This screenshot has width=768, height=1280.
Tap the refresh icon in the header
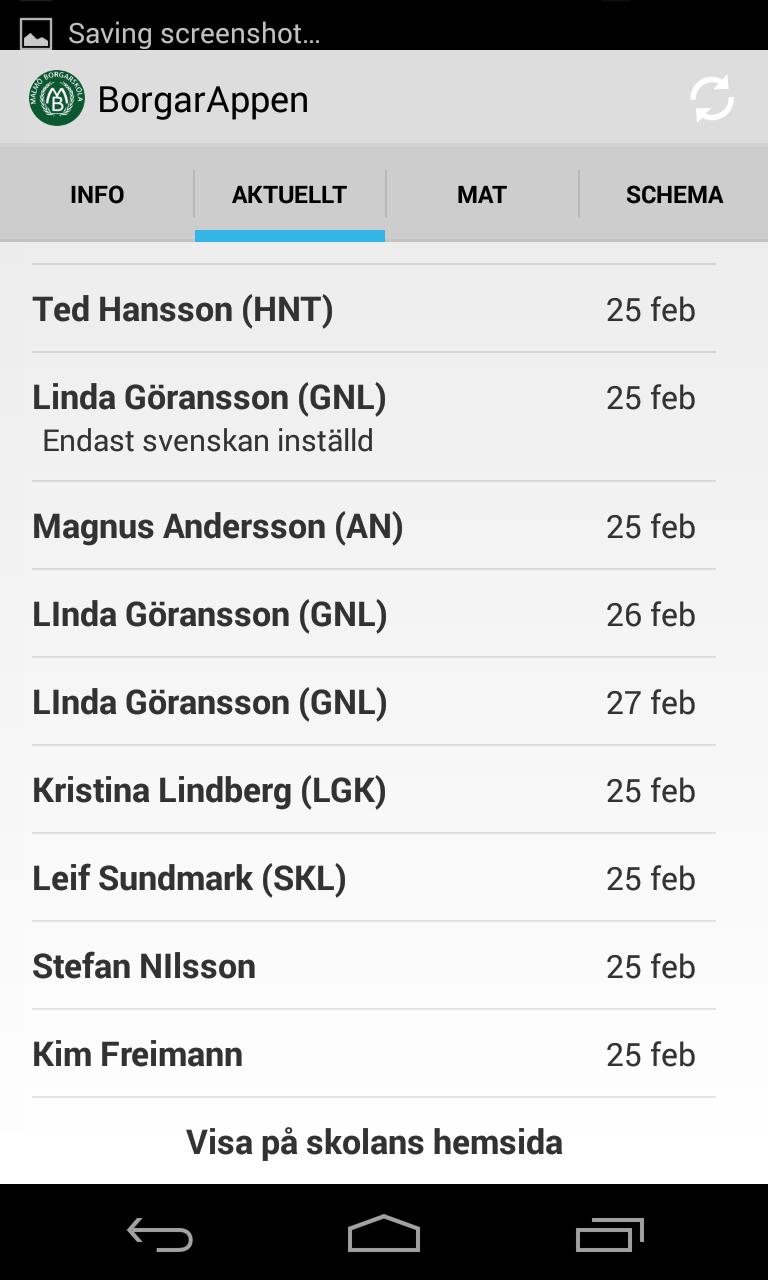pyautogui.click(x=712, y=99)
